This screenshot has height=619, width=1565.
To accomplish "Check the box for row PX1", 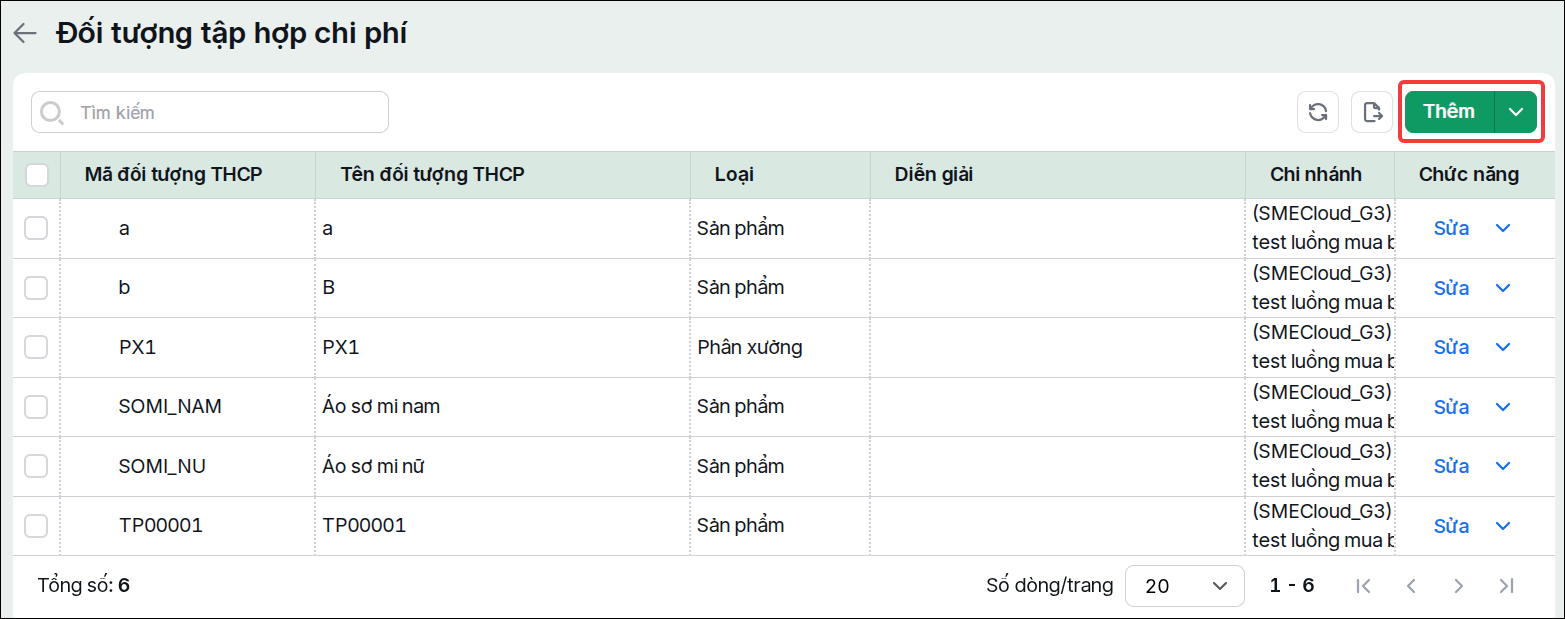I will [x=36, y=347].
